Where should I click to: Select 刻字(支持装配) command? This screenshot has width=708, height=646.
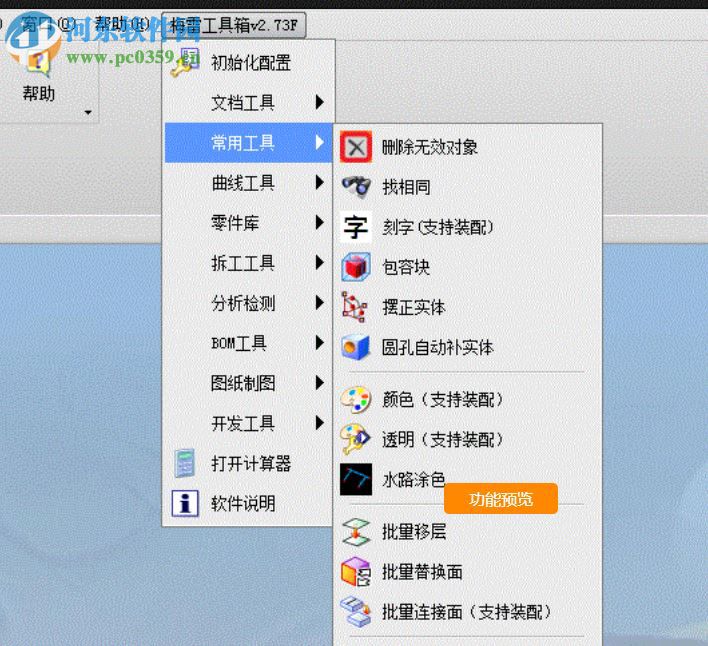468,227
